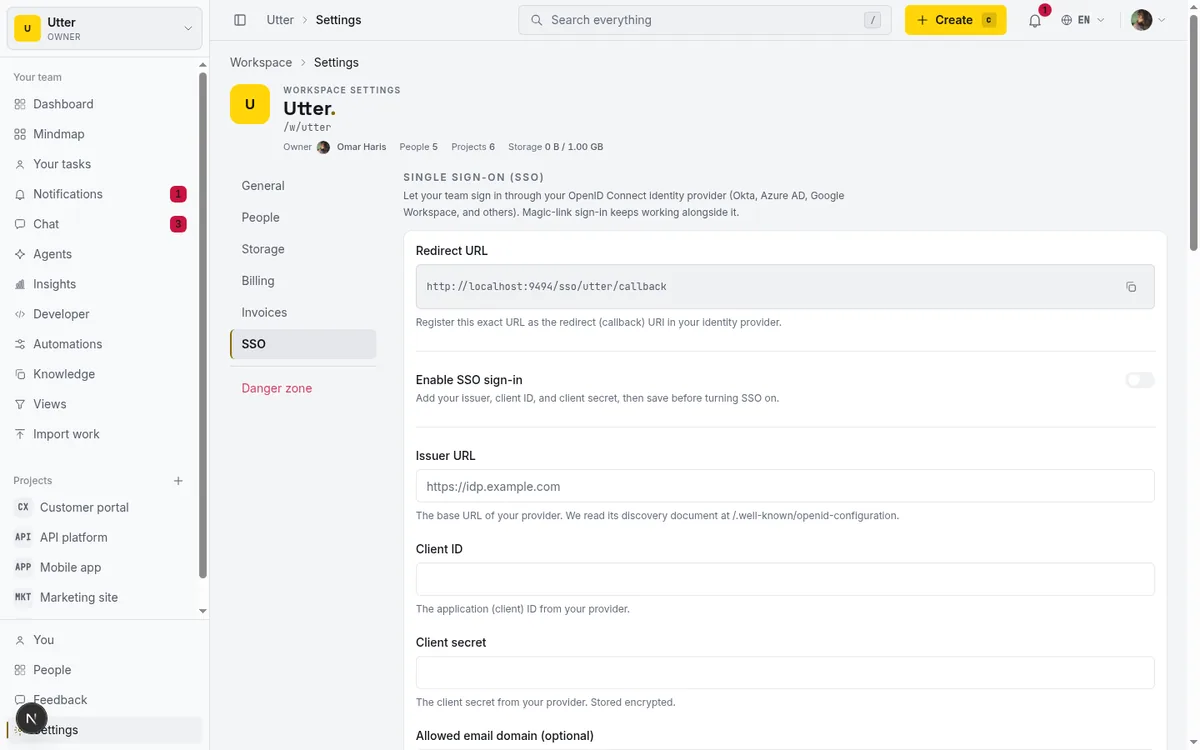Select the Storage settings tab
The image size is (1200, 750).
pos(303,249)
